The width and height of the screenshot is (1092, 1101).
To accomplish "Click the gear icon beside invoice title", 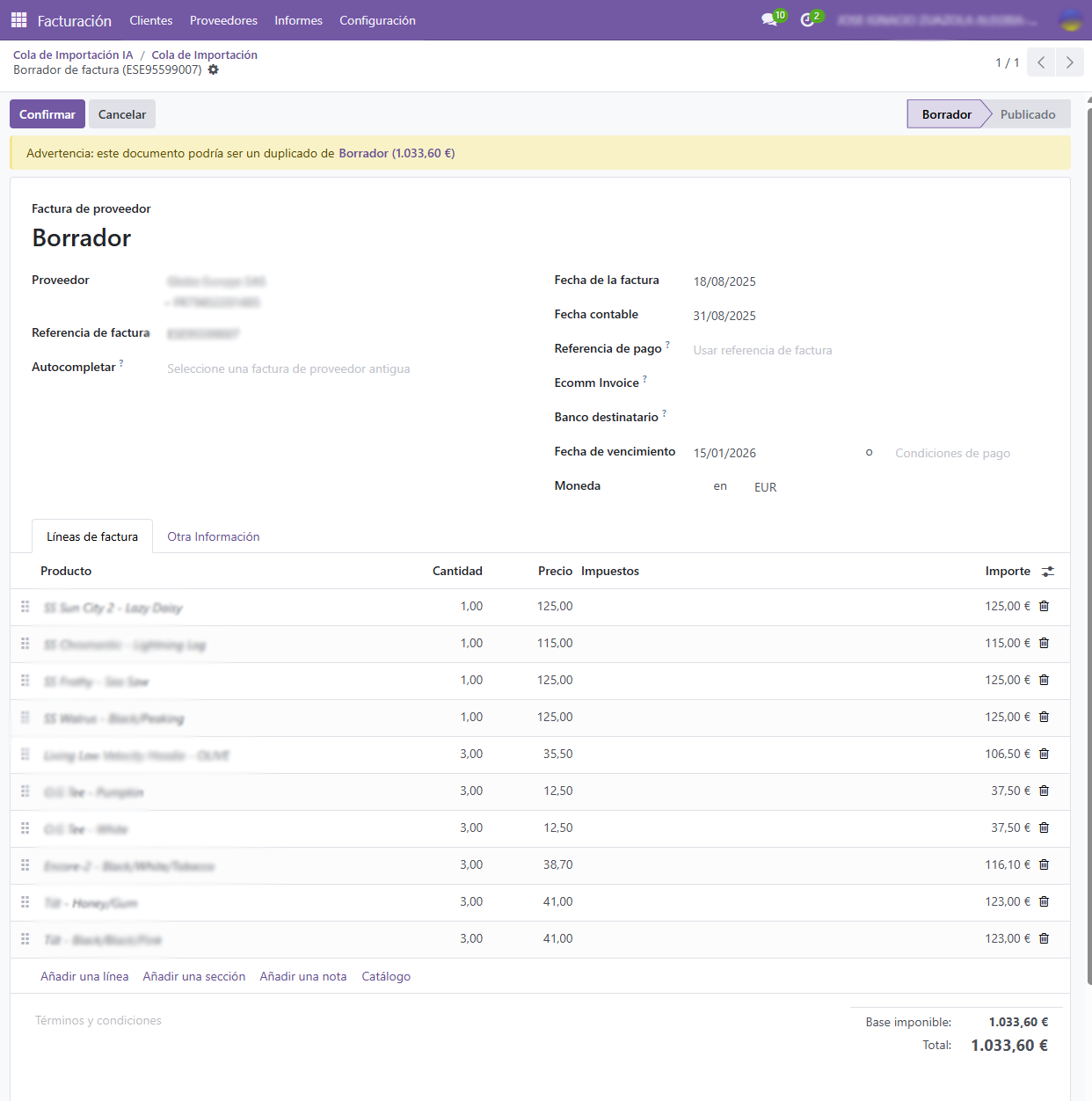I will tap(214, 69).
